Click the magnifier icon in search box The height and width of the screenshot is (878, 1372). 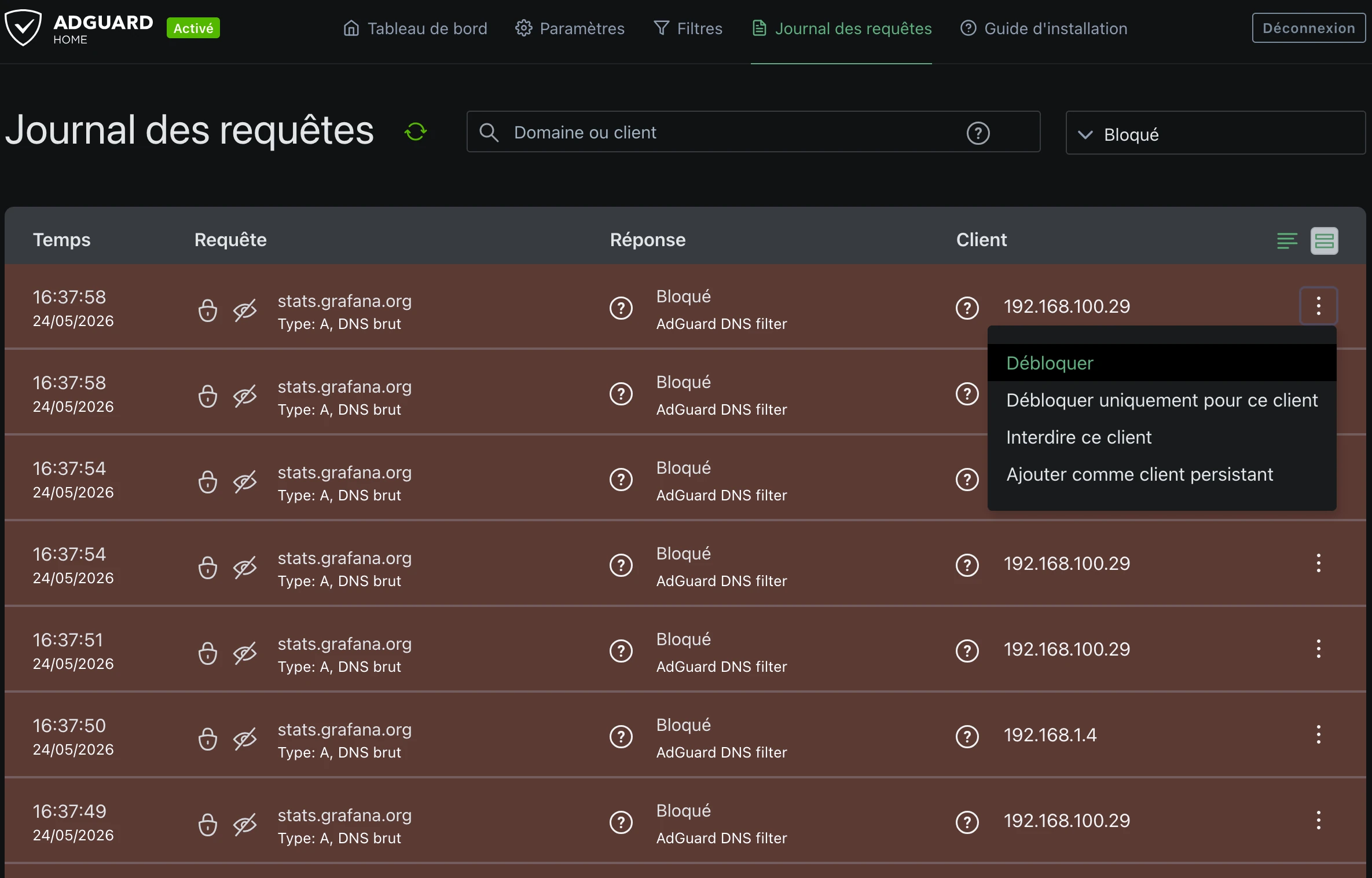pyautogui.click(x=489, y=133)
